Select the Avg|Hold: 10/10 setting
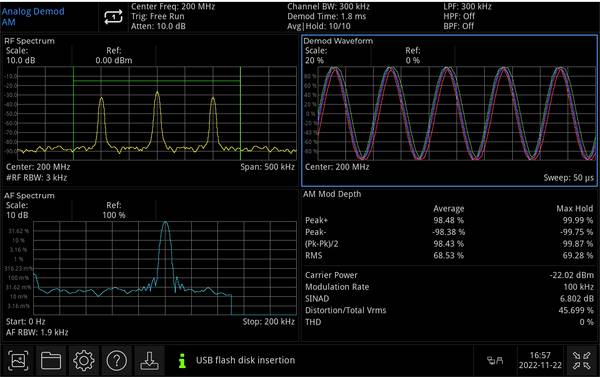The height and width of the screenshot is (377, 600). click(x=319, y=26)
